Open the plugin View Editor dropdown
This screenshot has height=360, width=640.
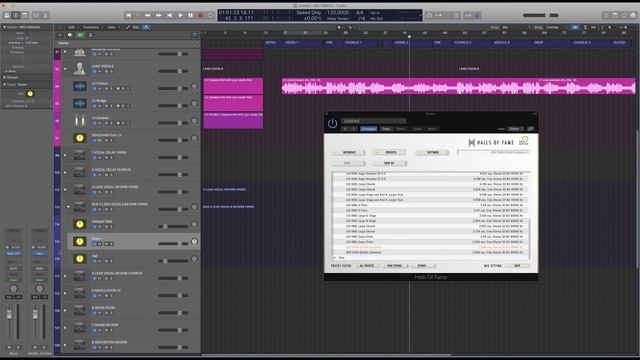(515, 129)
